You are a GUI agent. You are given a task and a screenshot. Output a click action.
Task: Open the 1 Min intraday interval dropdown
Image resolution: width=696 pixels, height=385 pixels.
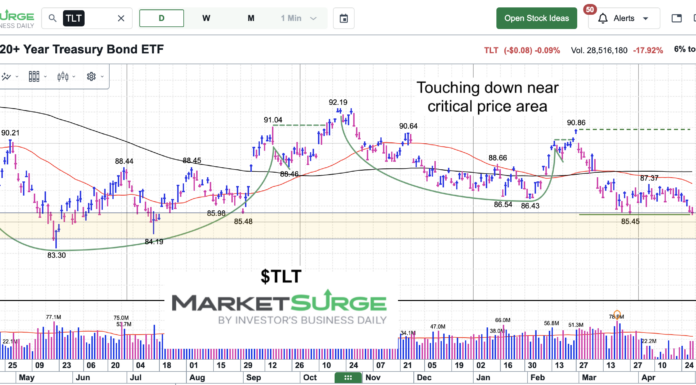tap(299, 18)
